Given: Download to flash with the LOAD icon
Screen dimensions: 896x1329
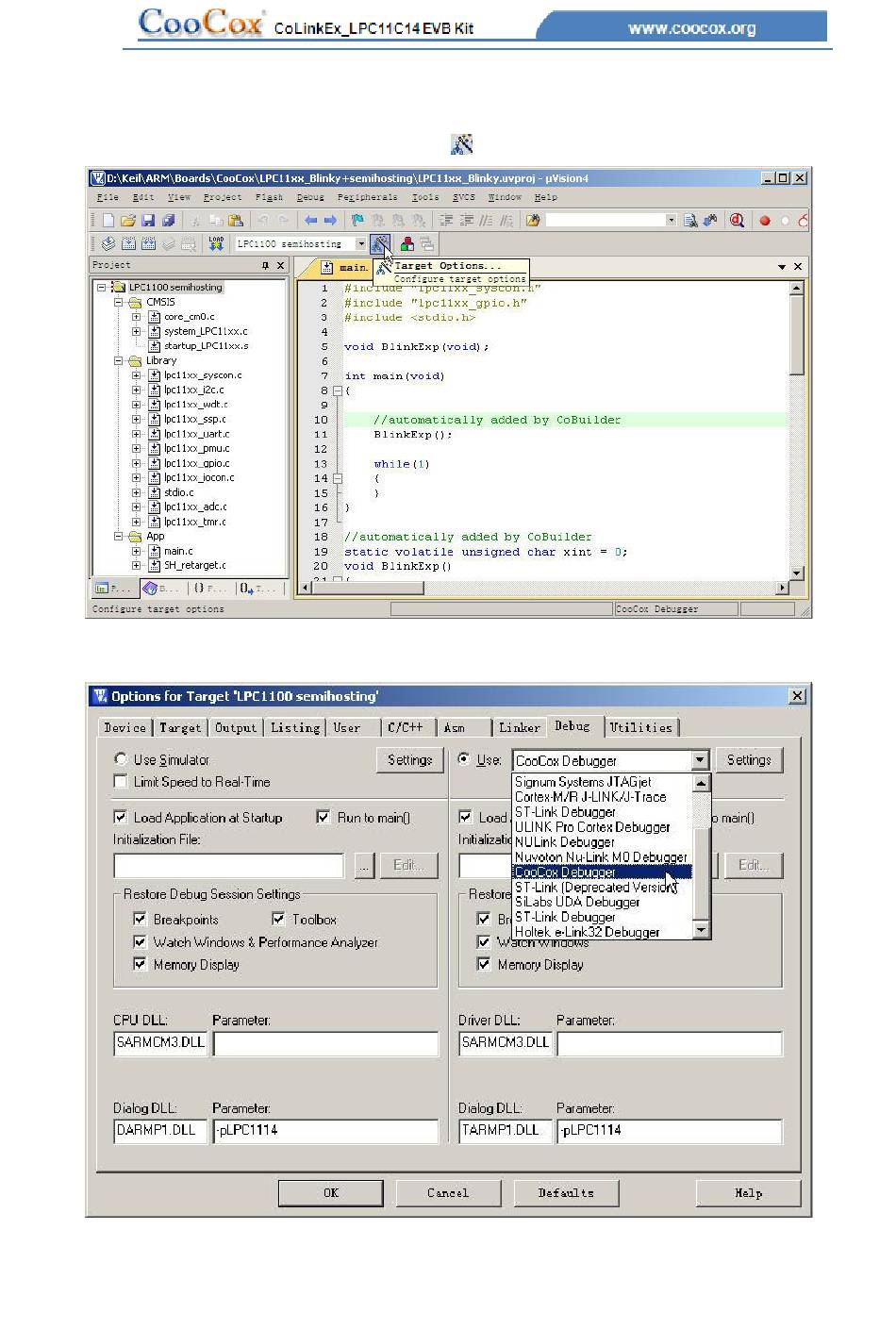Looking at the screenshot, I should [x=216, y=244].
